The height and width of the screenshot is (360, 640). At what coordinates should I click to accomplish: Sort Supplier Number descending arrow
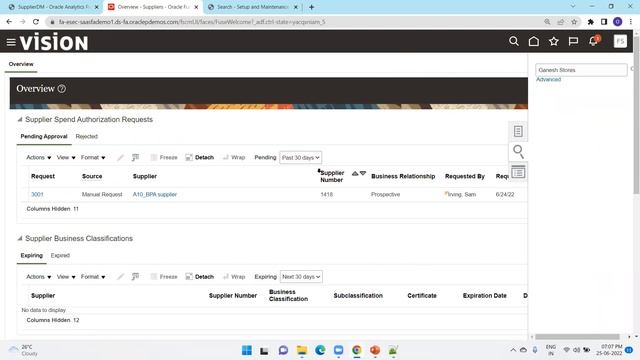pyautogui.click(x=363, y=173)
